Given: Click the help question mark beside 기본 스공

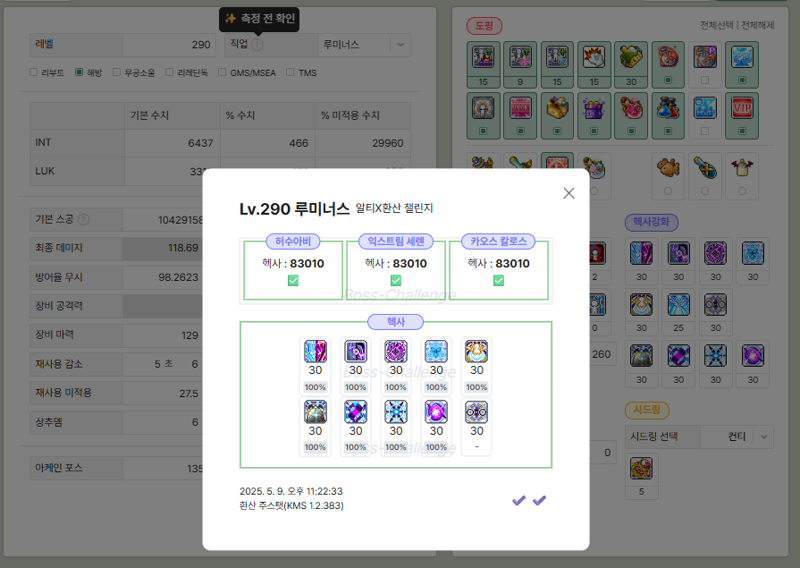Looking at the screenshot, I should tap(84, 219).
